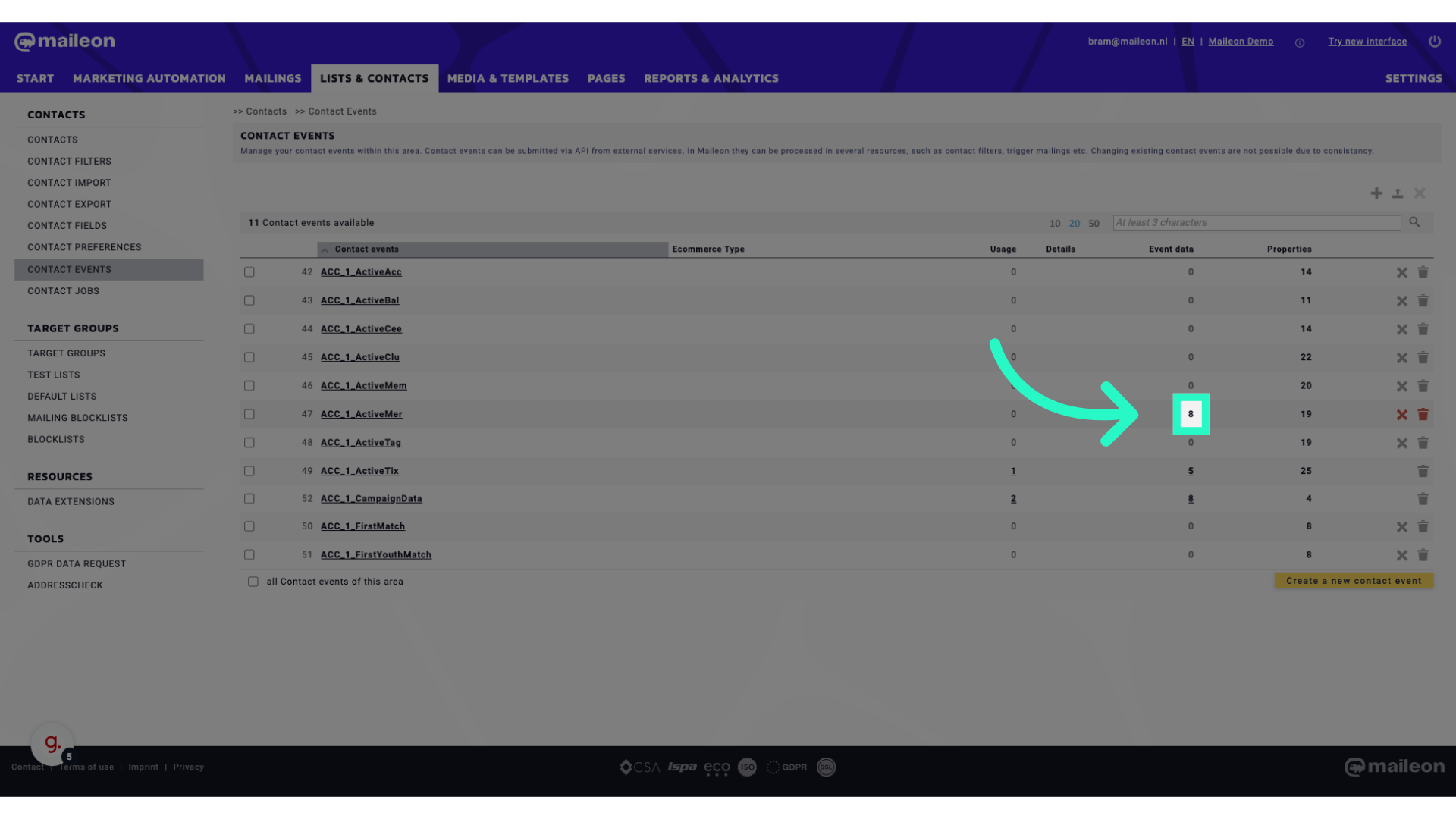This screenshot has width=1456, height=819.
Task: Delete ACC_1_CampaignData using its trash icon
Action: pos(1423,499)
